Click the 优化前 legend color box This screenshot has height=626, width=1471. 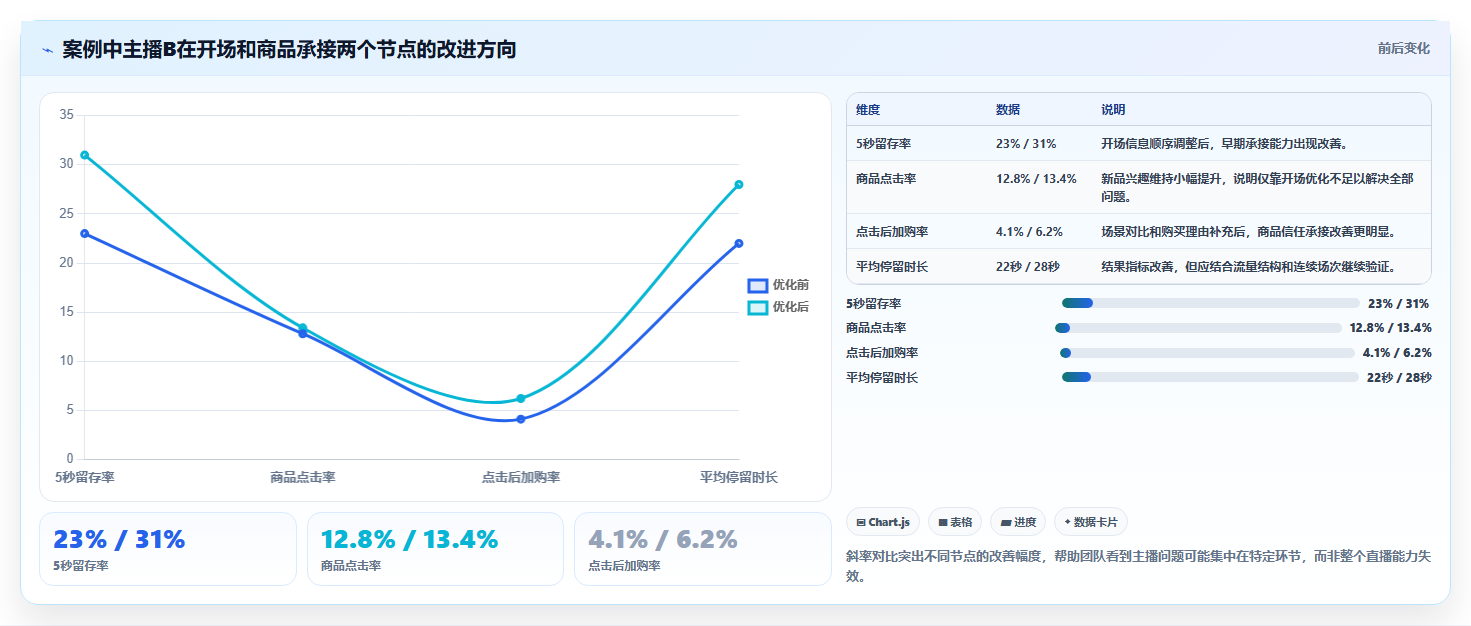point(758,286)
